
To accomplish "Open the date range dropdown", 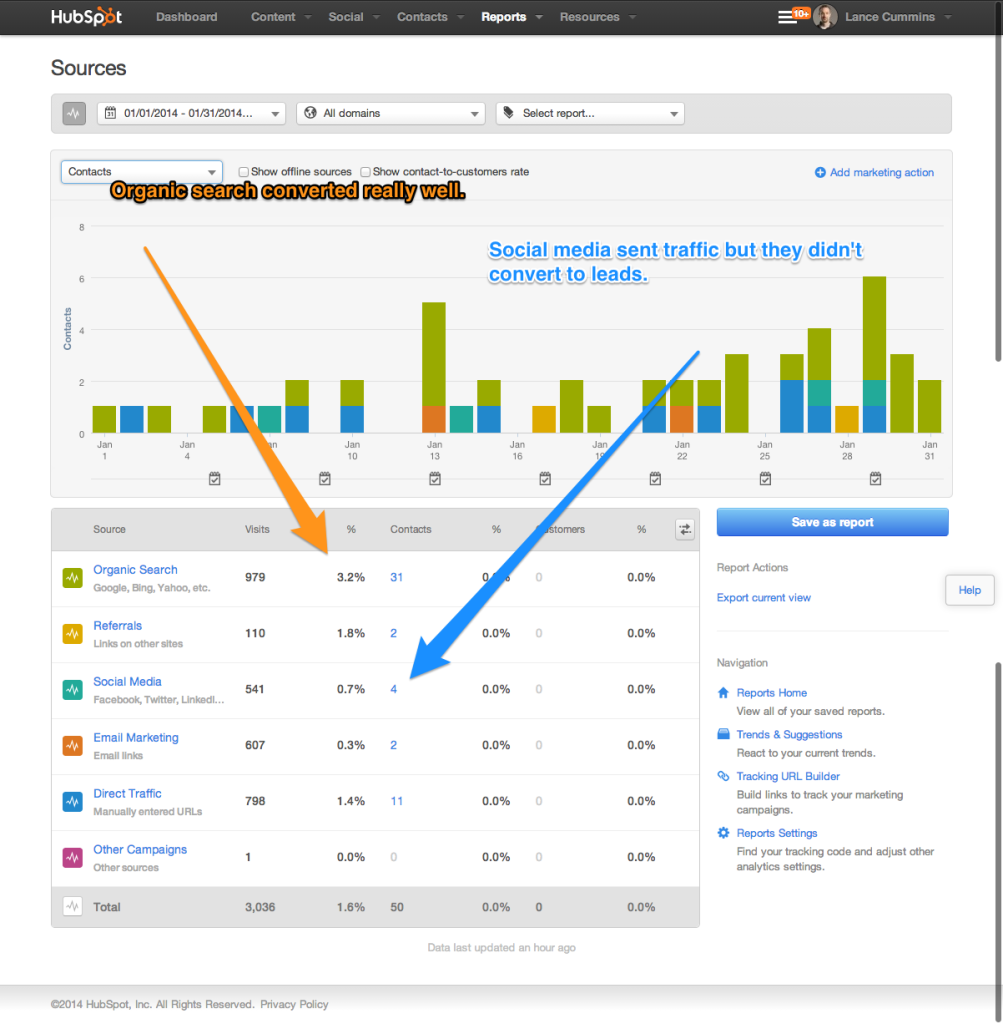I will [x=191, y=113].
